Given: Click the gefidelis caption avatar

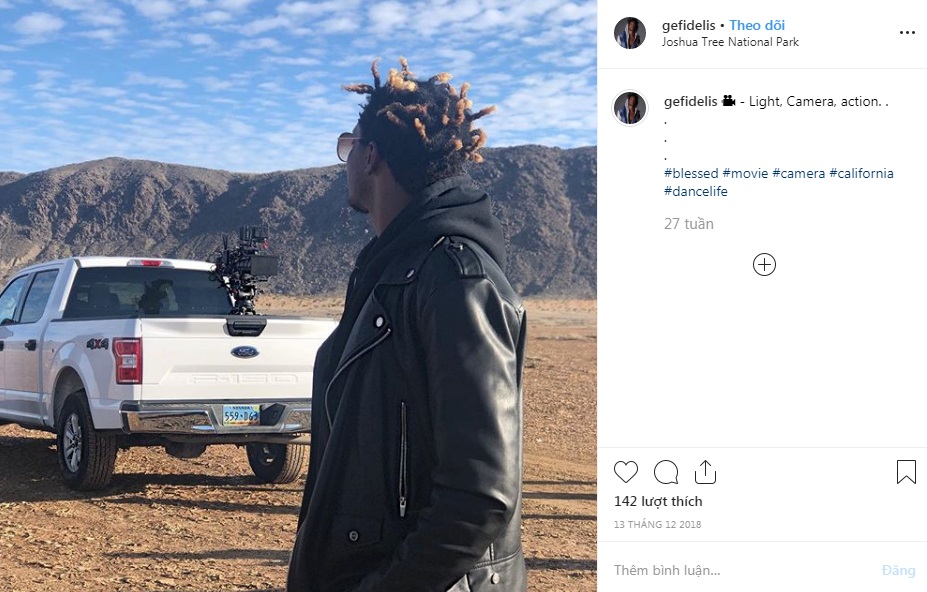Looking at the screenshot, I should pos(630,108).
